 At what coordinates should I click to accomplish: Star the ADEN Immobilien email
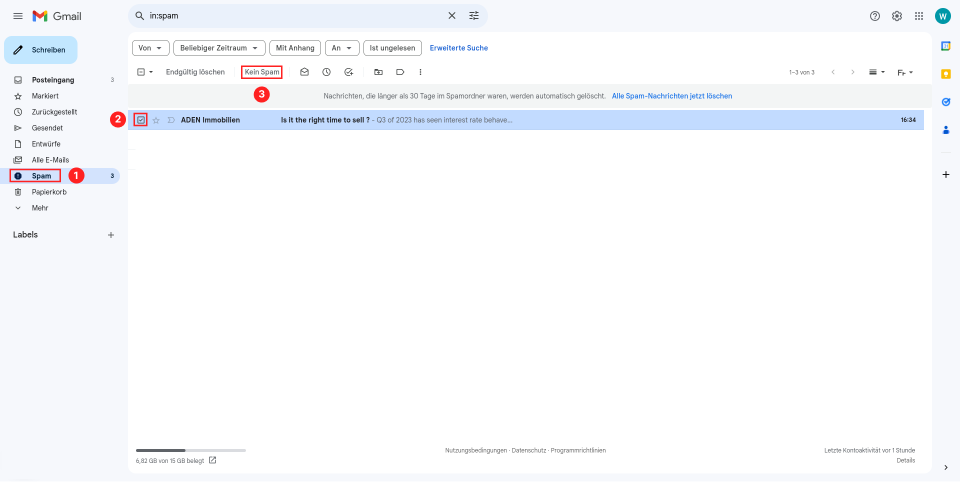pyautogui.click(x=156, y=120)
